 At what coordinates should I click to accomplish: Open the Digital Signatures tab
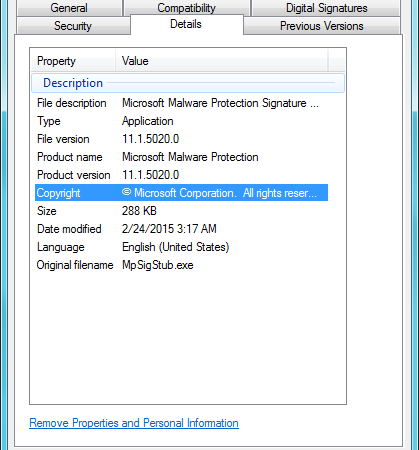coord(326,8)
